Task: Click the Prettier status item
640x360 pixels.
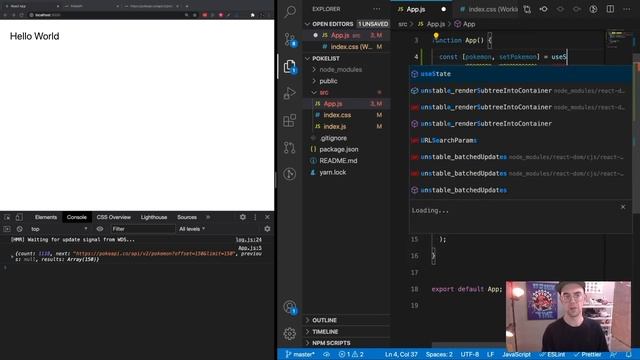Action: click(x=588, y=354)
